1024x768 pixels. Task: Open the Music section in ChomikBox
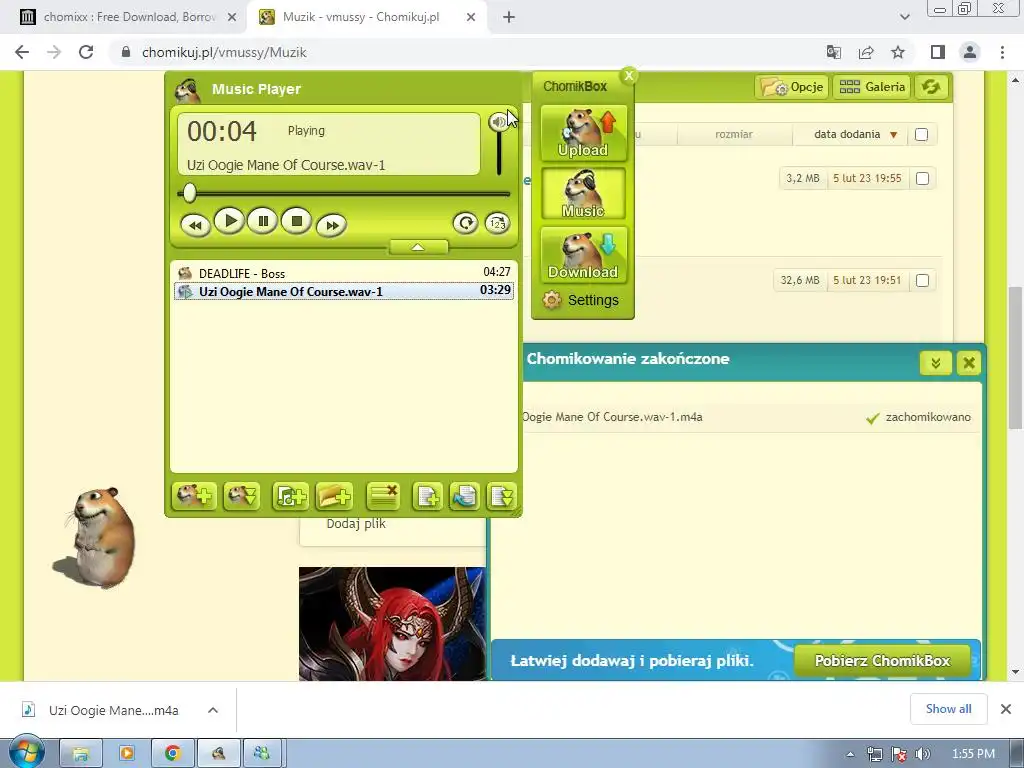point(583,194)
